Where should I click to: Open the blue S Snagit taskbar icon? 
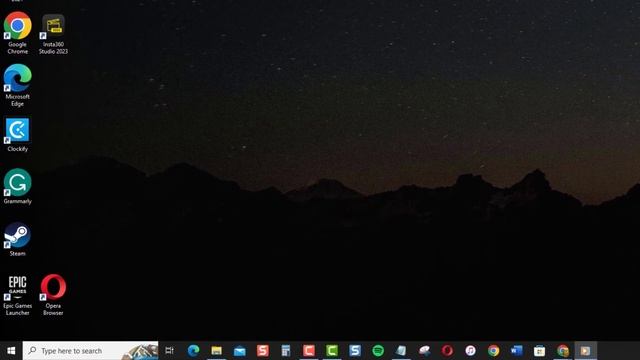355,351
